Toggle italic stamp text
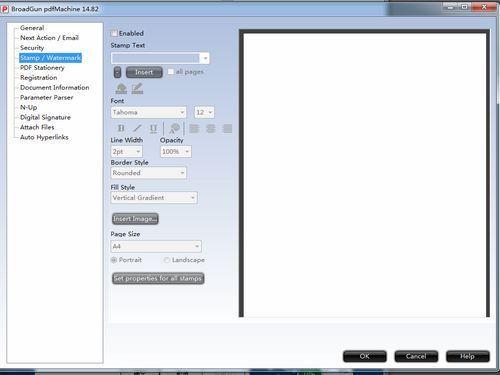Viewport: 500px width, 375px height. point(137,128)
